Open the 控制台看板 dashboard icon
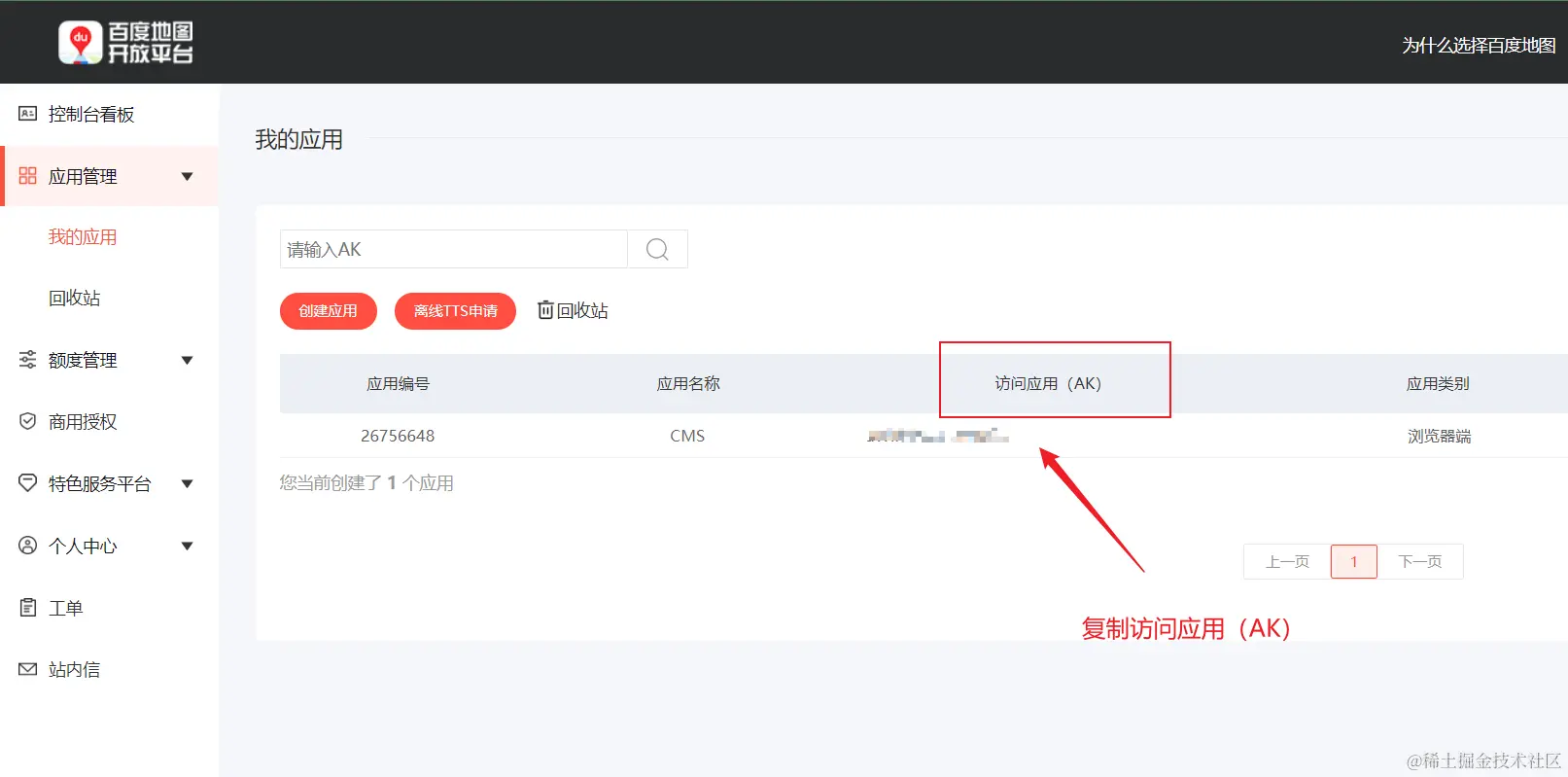 tap(28, 114)
